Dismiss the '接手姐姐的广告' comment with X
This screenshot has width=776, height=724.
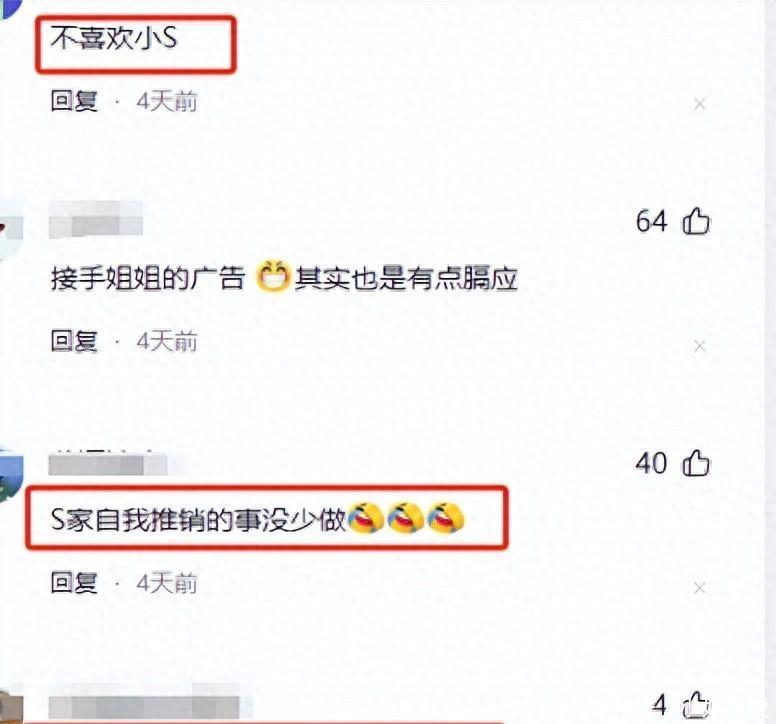coord(700,346)
